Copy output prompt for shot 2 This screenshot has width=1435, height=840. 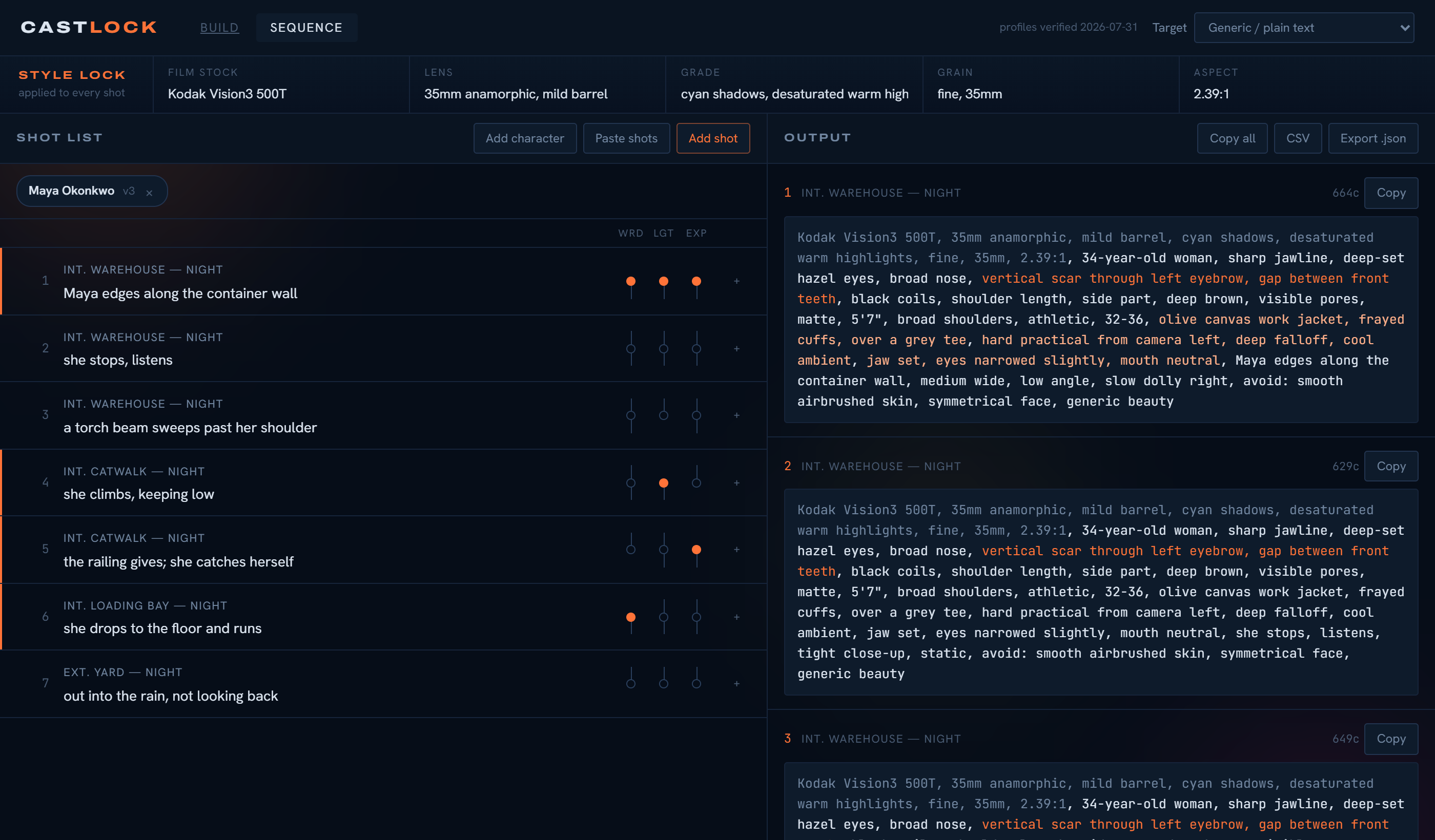[1391, 466]
